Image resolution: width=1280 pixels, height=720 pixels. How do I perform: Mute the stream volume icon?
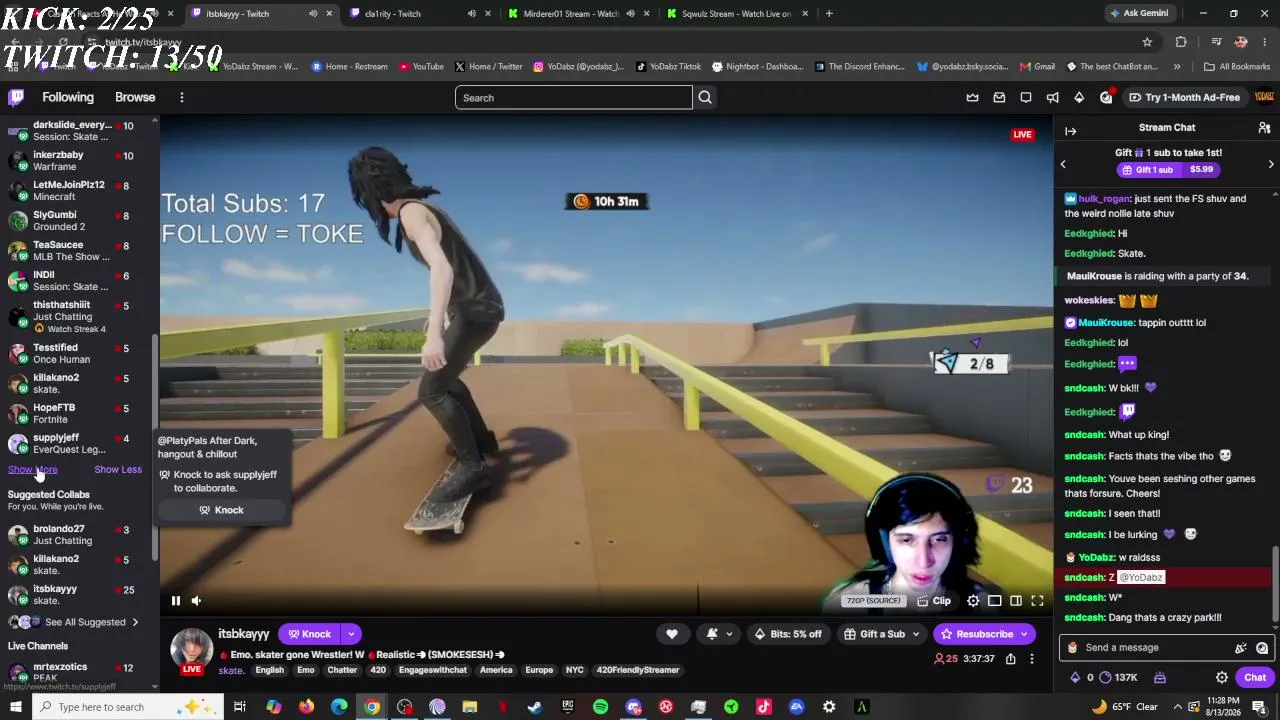pyautogui.click(x=196, y=601)
